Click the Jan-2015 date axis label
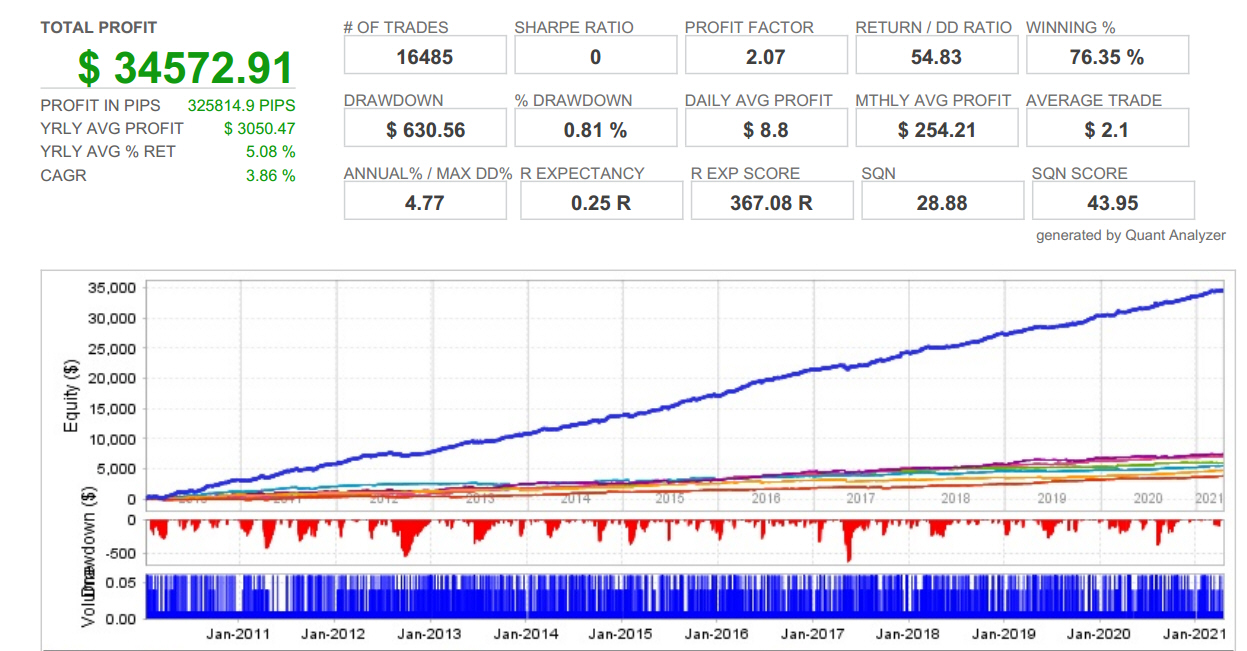Image resolution: width=1247 pixels, height=651 pixels. [621, 633]
